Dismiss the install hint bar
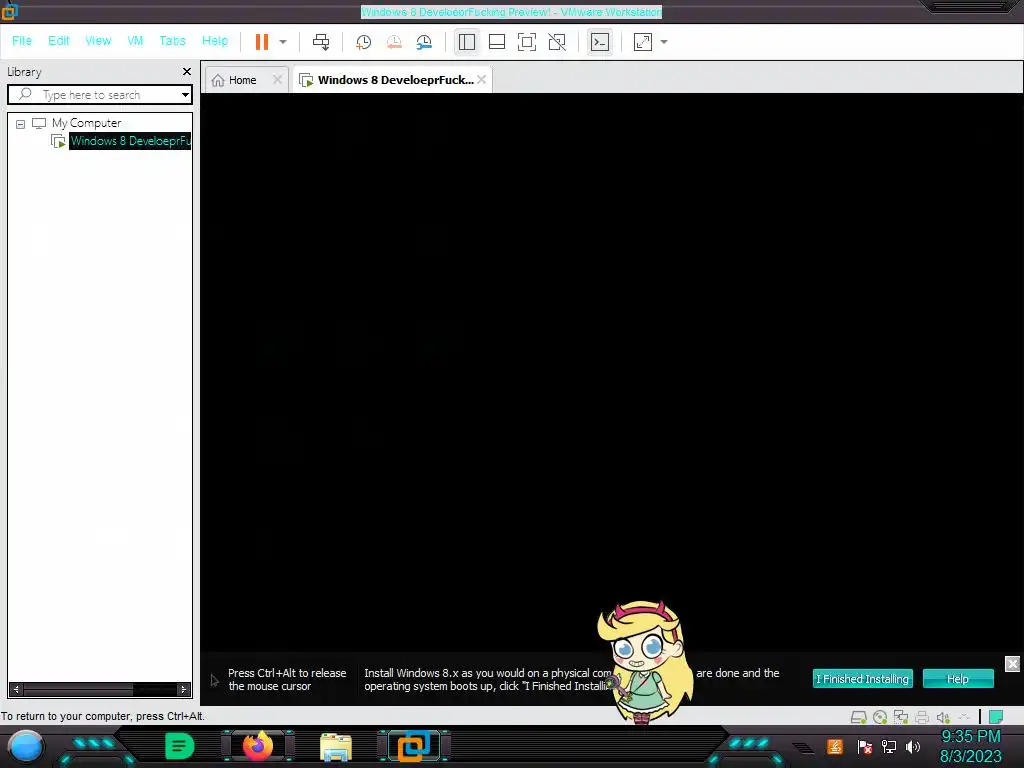 tap(1012, 664)
